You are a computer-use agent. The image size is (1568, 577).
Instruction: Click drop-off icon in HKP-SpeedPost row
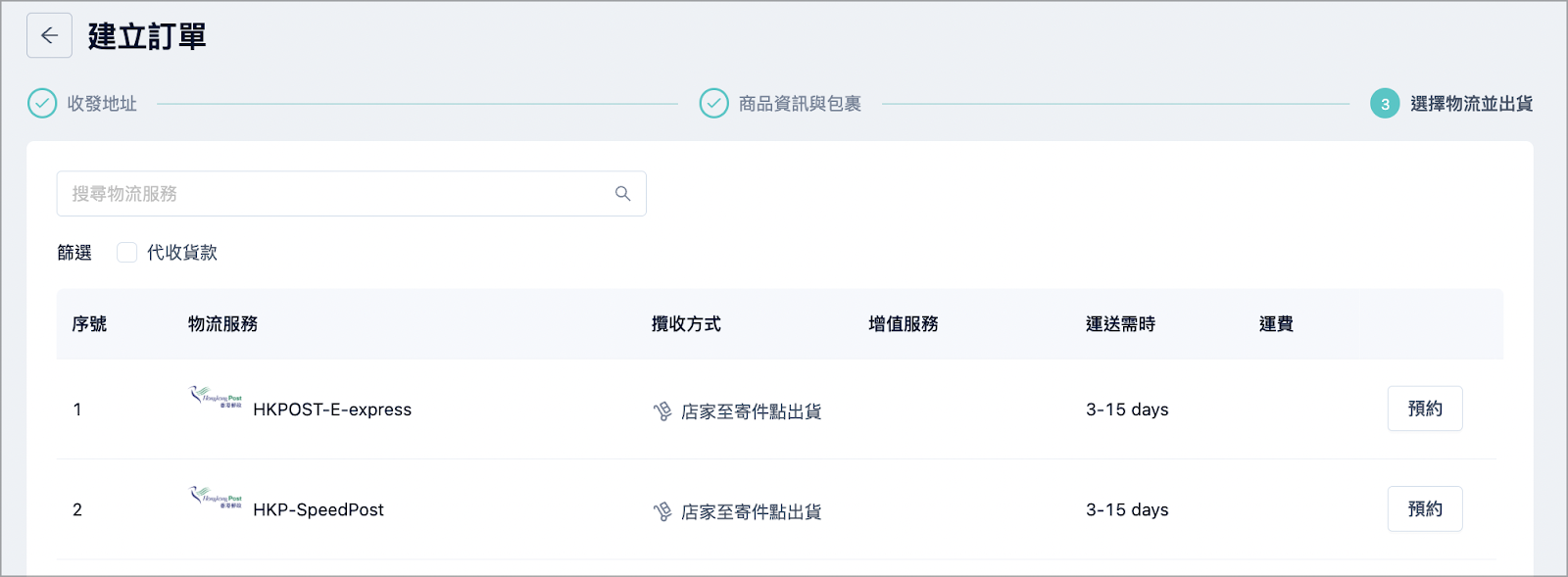[x=662, y=511]
